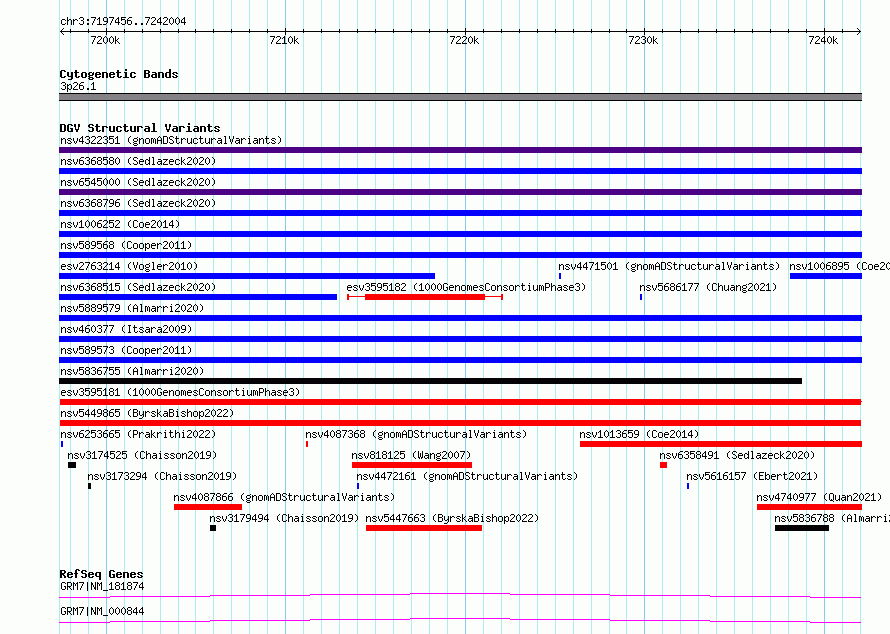890x634 pixels.
Task: Click the 7220k ruler tick label
Action: [464, 40]
